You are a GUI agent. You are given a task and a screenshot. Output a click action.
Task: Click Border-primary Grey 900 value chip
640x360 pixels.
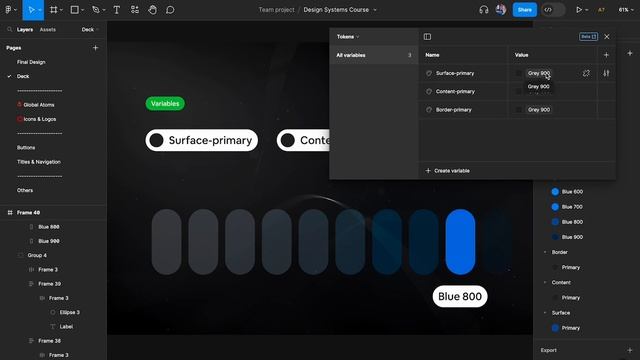pos(539,110)
